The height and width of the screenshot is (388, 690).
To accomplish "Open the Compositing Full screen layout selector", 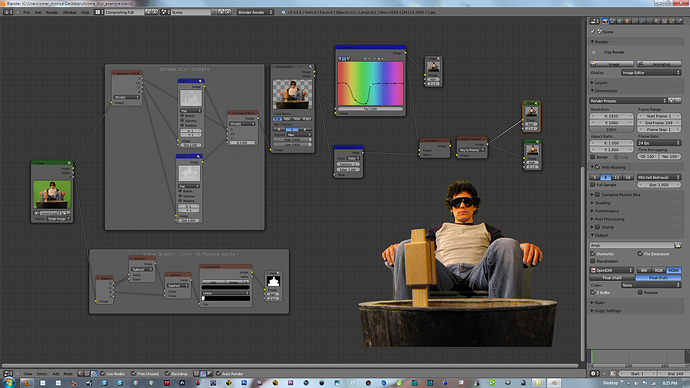I will (x=124, y=12).
